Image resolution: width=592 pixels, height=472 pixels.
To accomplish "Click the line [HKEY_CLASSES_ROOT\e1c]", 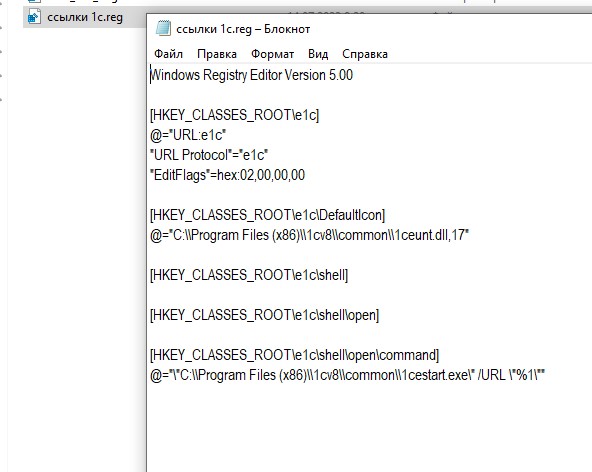I will coord(234,115).
